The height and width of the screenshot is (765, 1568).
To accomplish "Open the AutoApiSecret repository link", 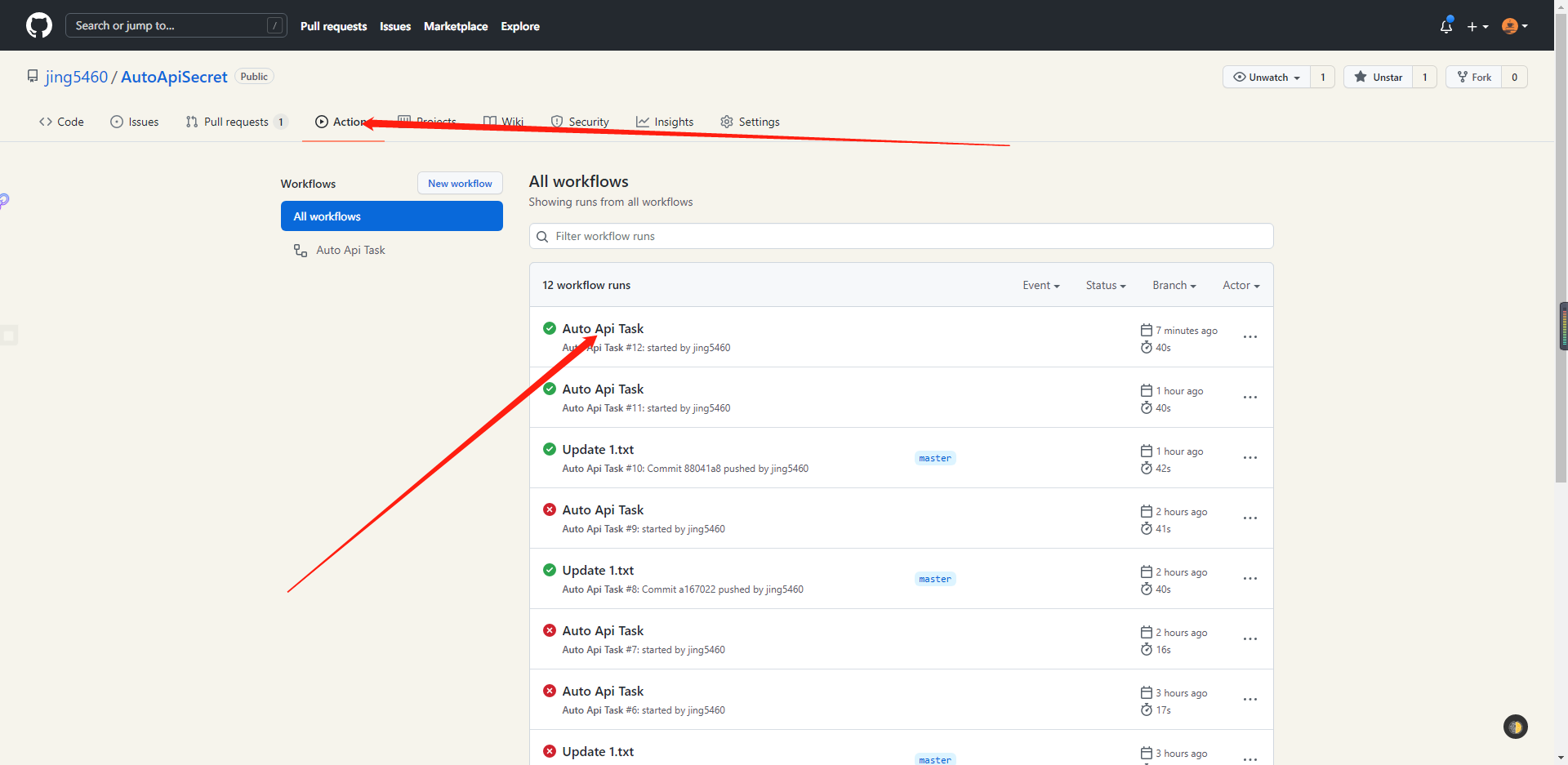I will [x=174, y=77].
